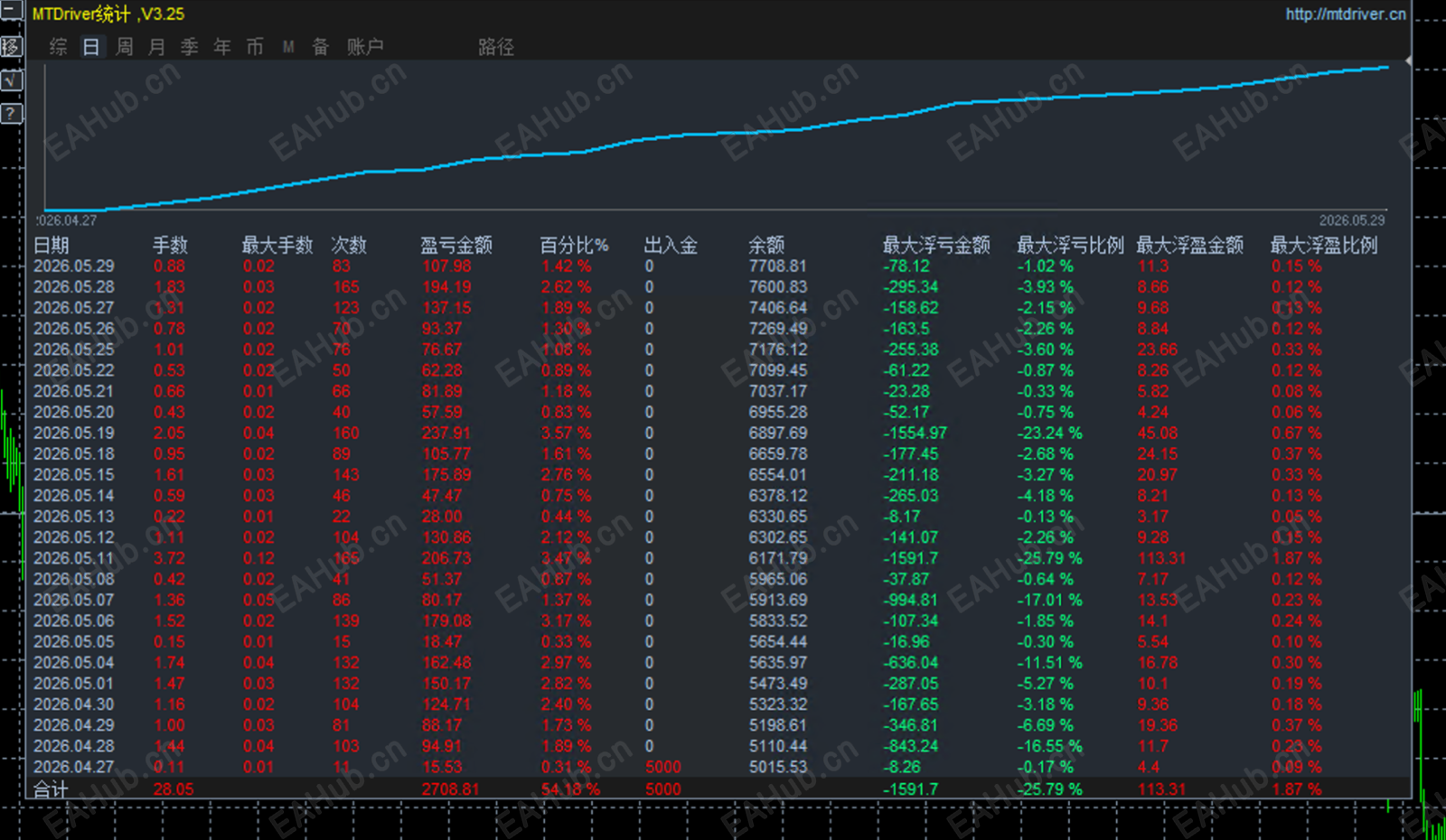Click drawdown ratio -23.24 % cell
Image resolution: width=1446 pixels, height=840 pixels.
(1049, 434)
